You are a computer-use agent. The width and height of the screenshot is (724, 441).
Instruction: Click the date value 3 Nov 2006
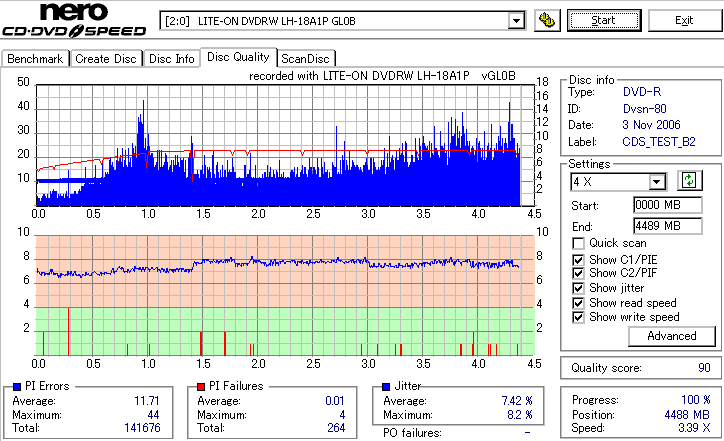coord(651,125)
